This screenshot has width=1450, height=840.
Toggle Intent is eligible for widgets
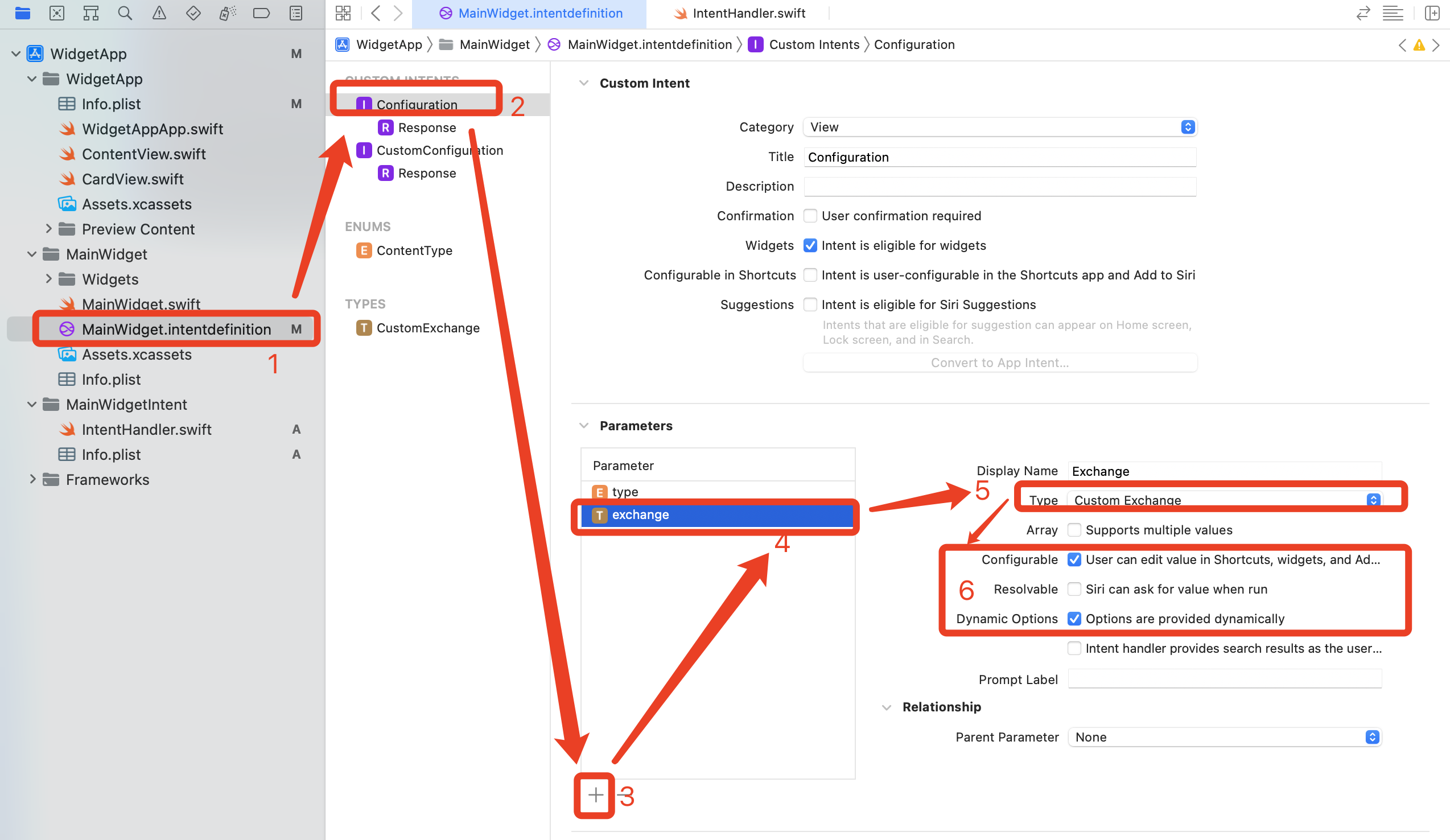pos(810,245)
